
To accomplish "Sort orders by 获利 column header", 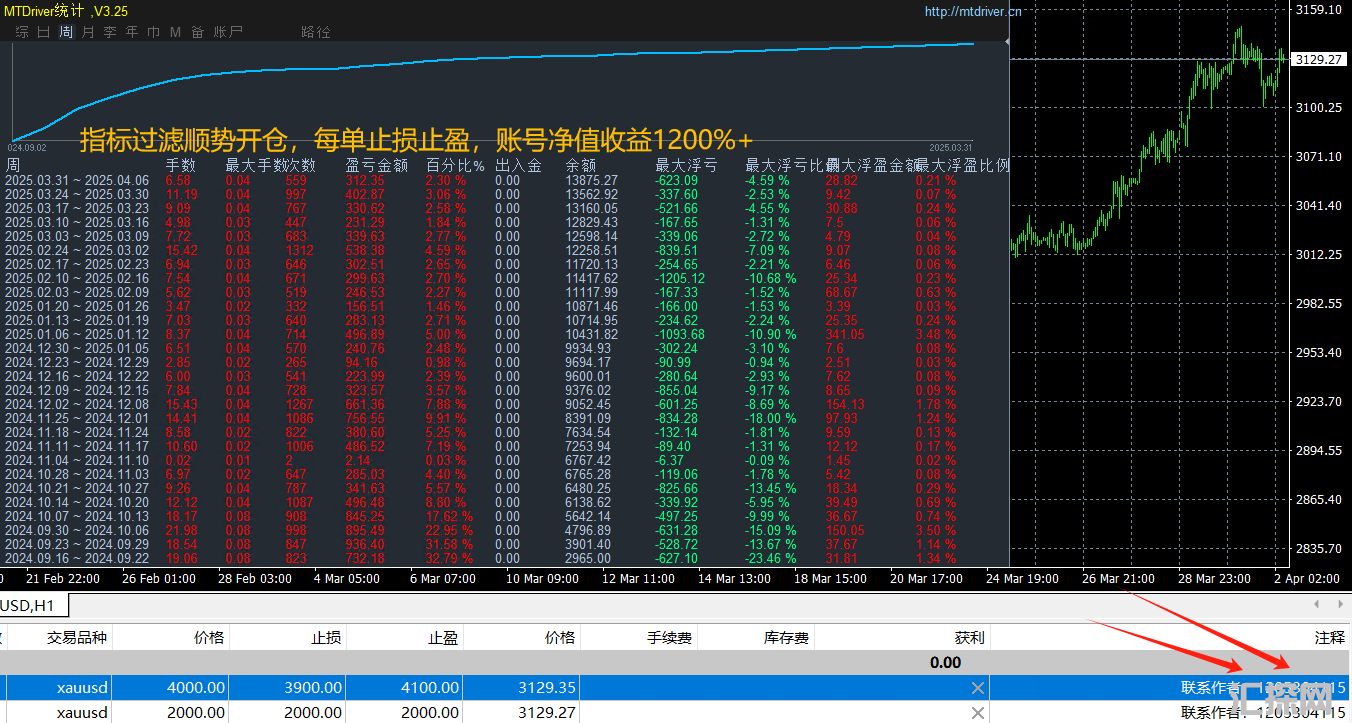I will (x=969, y=637).
